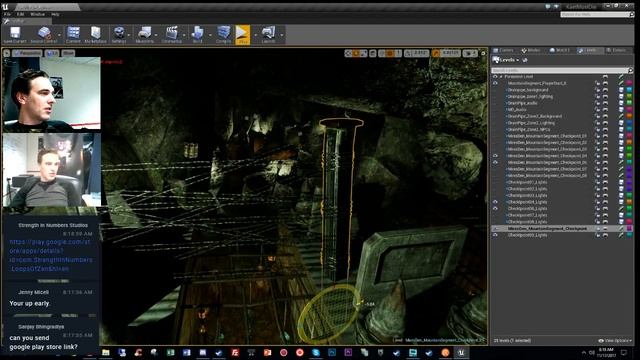This screenshot has height=360, width=640.
Task: Click save icon on Drainpipe_background row
Action: (621, 90)
